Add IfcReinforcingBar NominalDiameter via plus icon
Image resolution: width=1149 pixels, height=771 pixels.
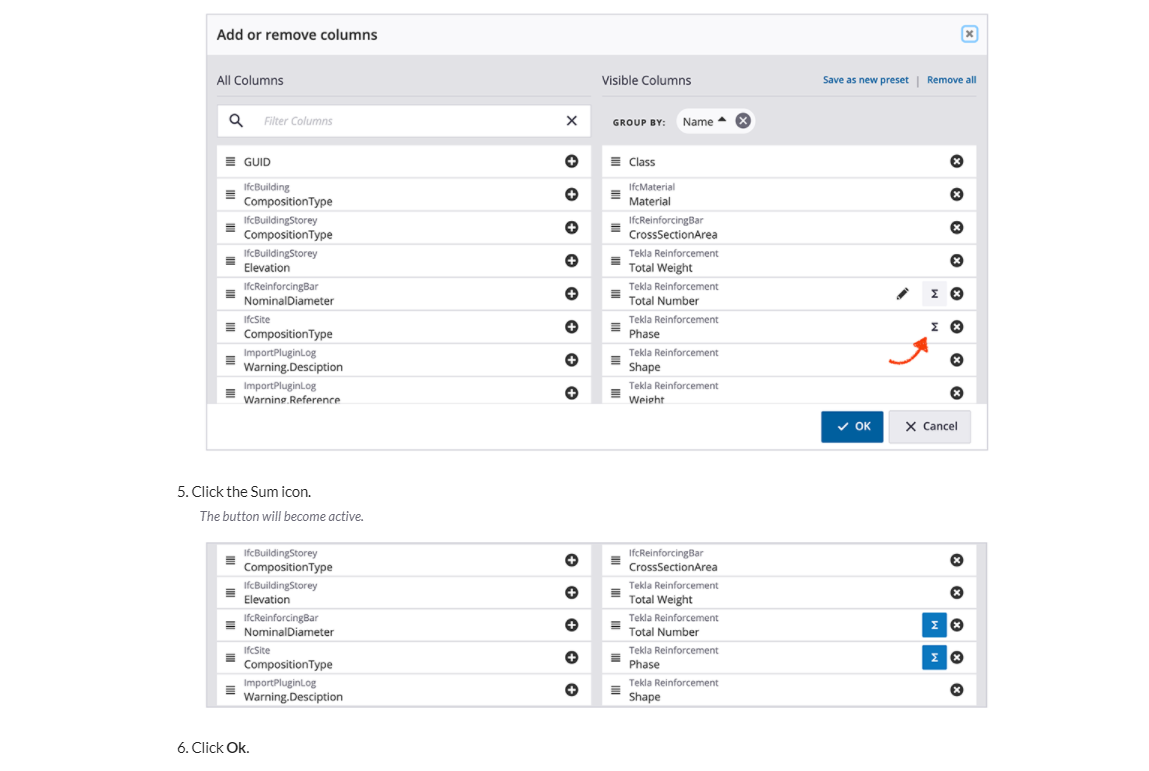pyautogui.click(x=571, y=293)
